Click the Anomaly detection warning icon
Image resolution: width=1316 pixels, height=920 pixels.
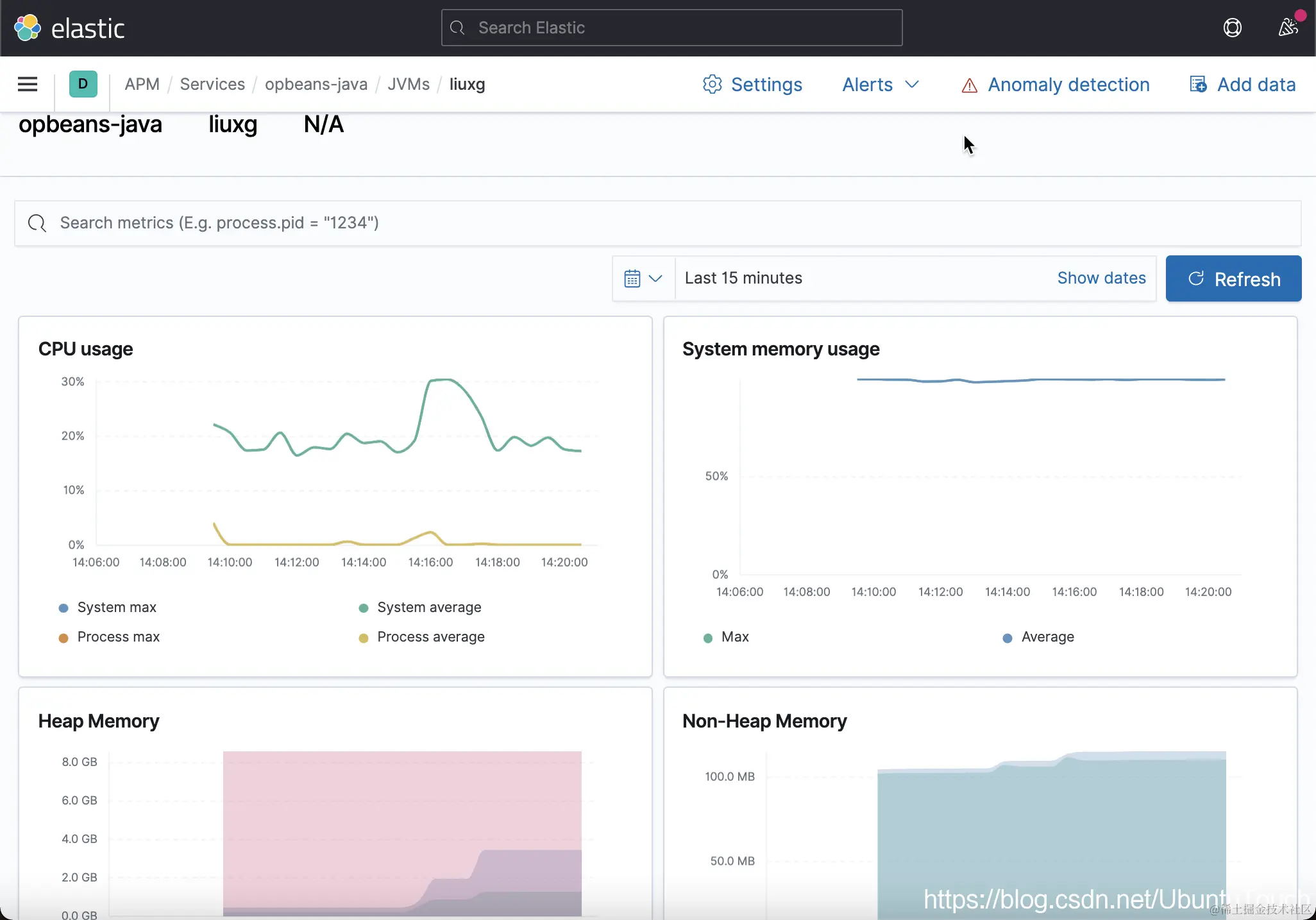(969, 85)
